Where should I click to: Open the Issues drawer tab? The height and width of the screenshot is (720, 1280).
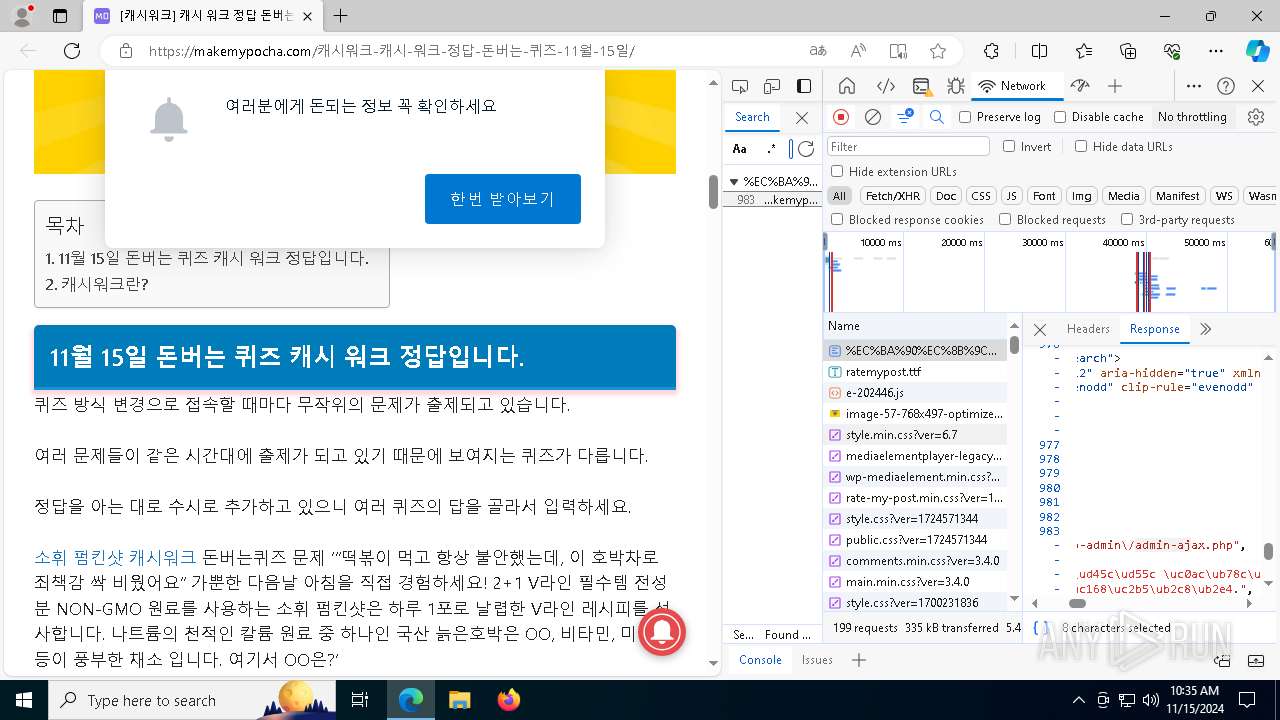pos(817,660)
